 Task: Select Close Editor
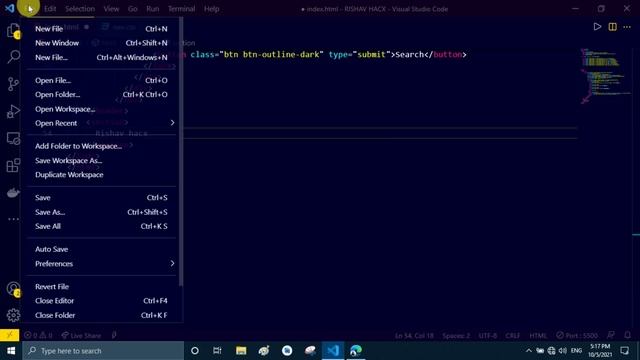[x=101, y=301]
